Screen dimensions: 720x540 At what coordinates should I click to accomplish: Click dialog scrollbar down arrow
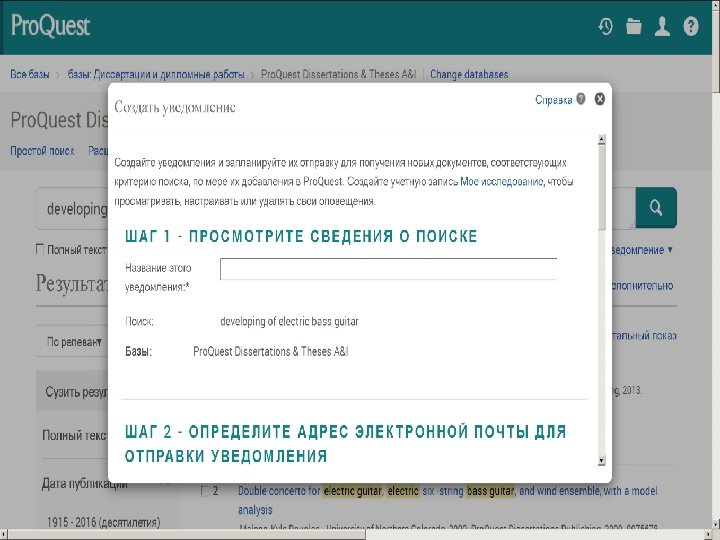(602, 460)
